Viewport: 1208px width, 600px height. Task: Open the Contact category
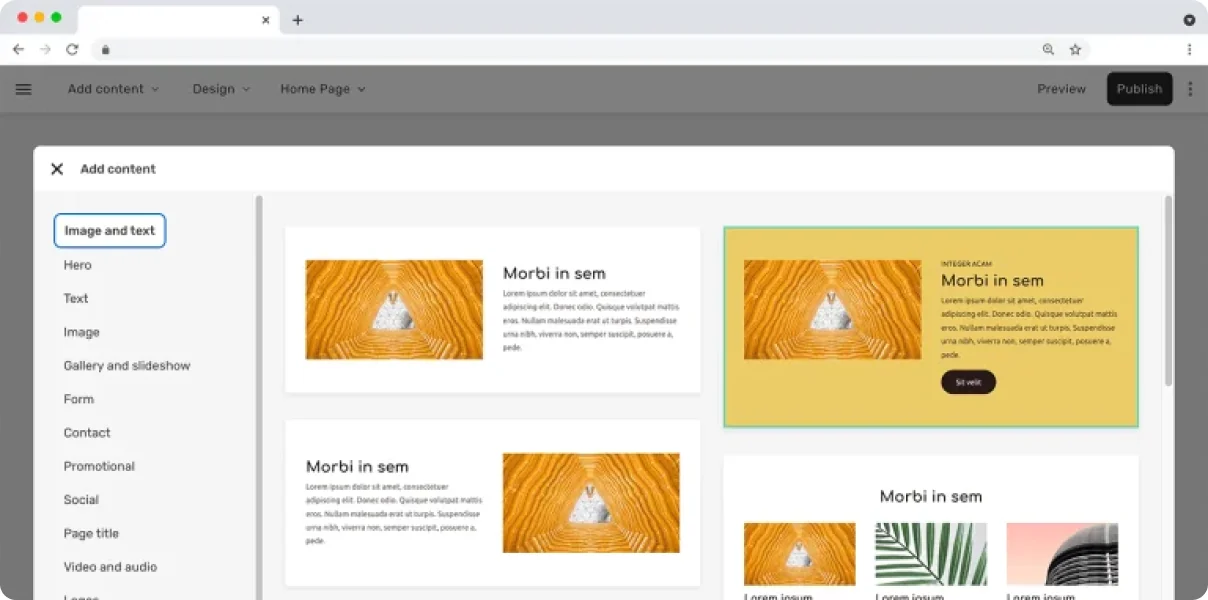[x=87, y=433]
